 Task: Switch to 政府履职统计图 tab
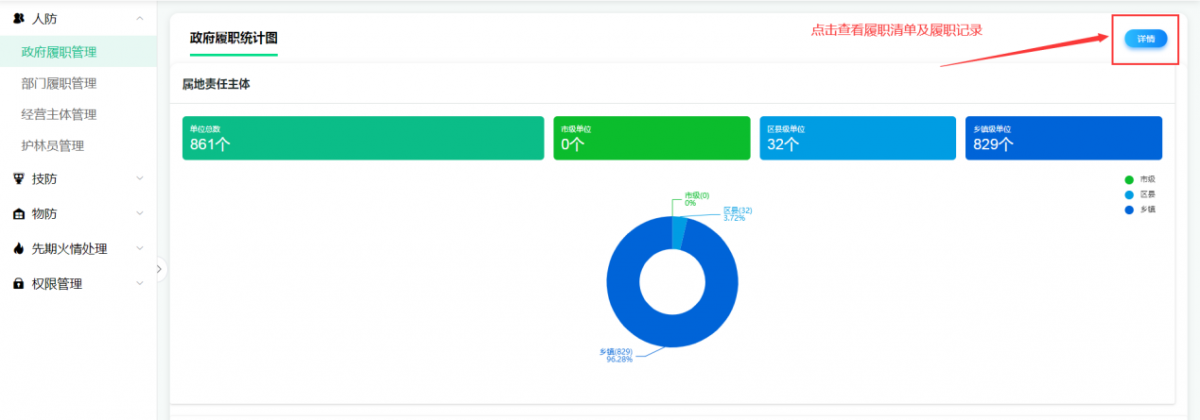click(233, 38)
